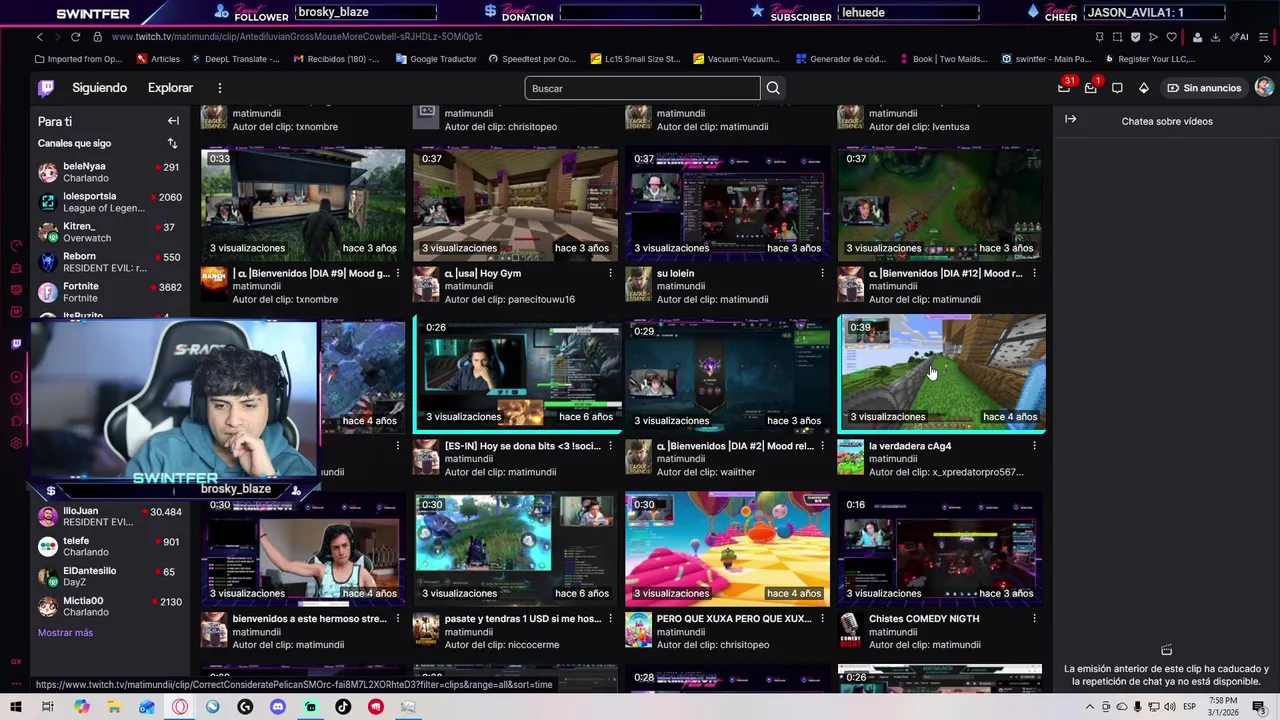Click the Buscar search field

[642, 88]
